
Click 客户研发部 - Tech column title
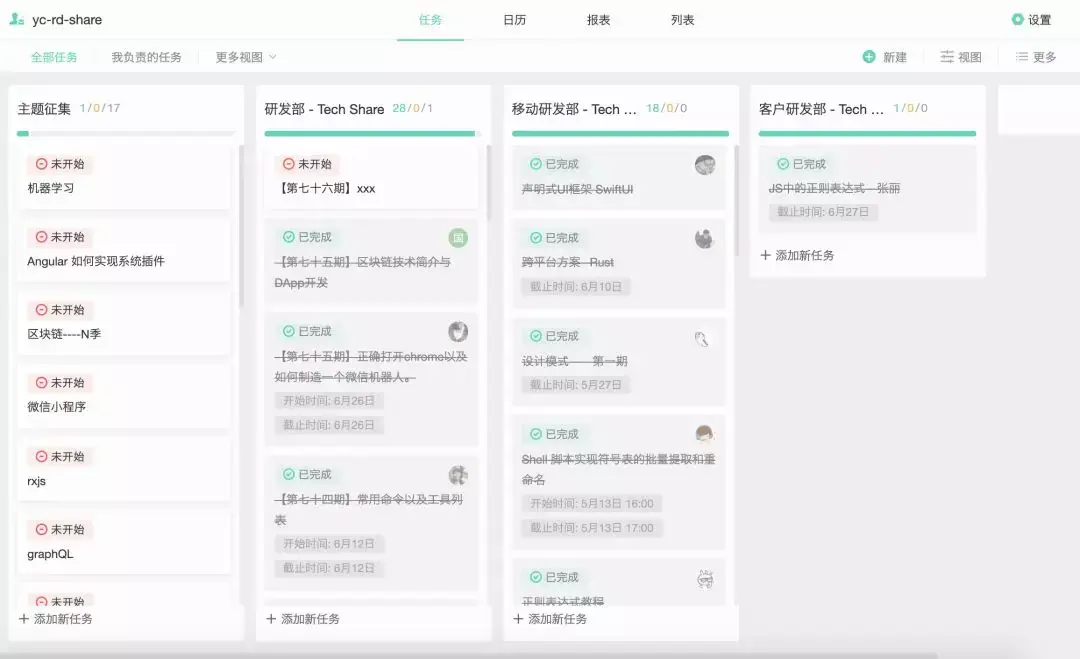(821, 109)
